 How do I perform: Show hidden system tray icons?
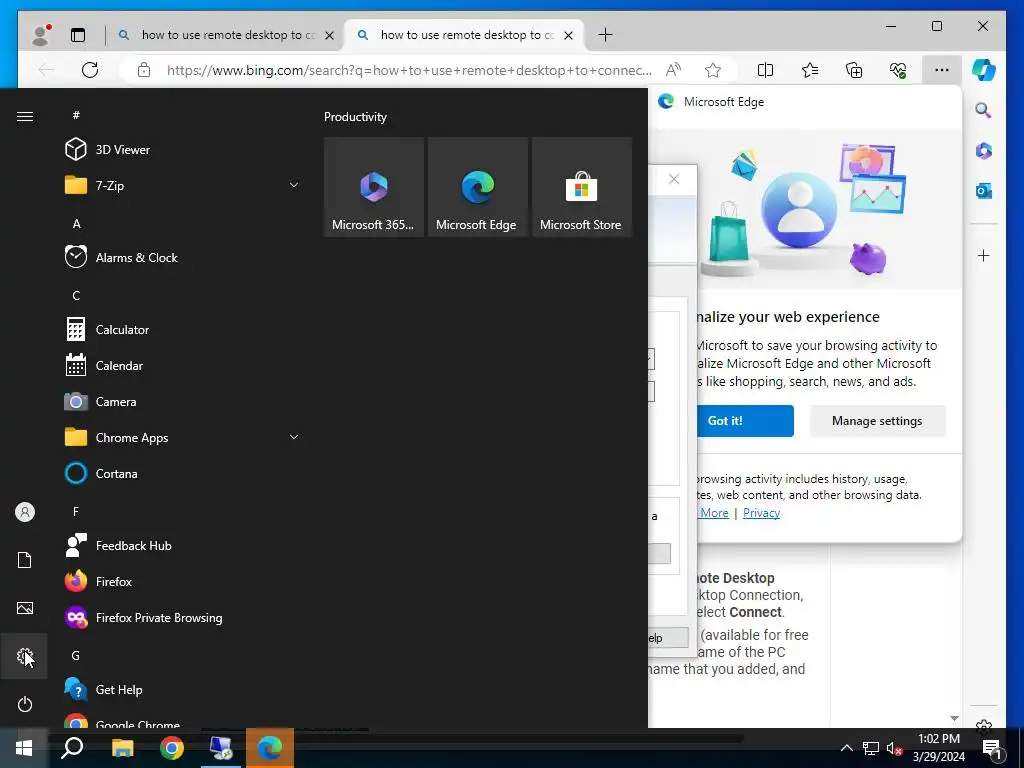846,748
